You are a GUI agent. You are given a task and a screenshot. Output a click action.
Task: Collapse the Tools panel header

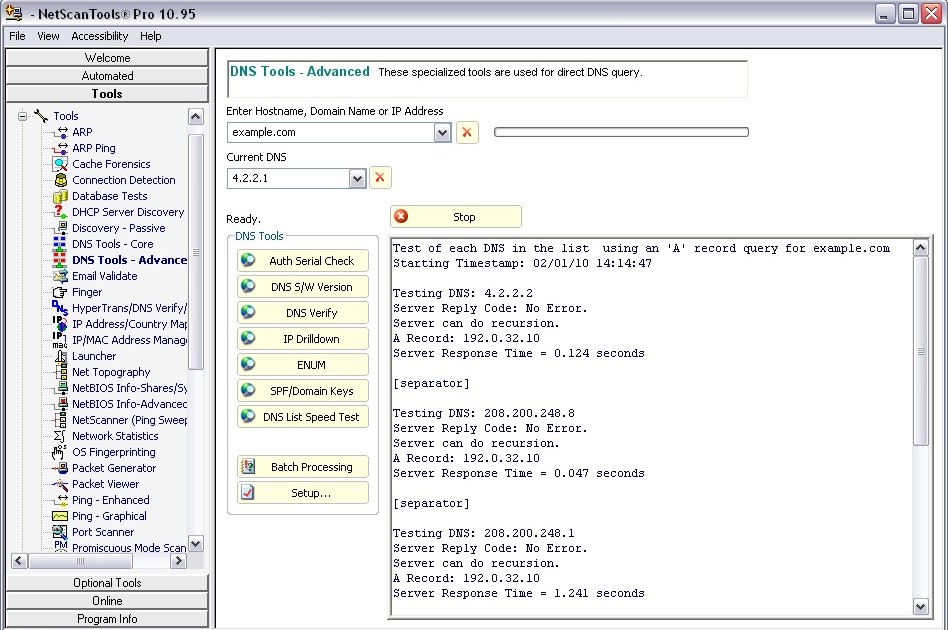coord(107,94)
